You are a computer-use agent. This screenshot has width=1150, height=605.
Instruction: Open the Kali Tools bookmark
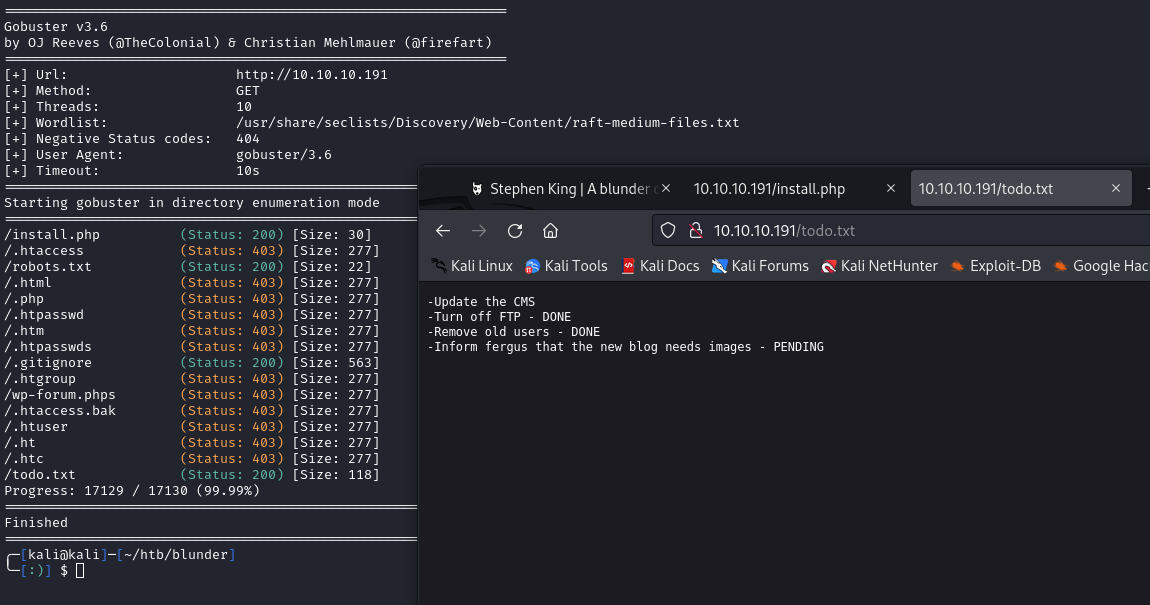(x=566, y=266)
